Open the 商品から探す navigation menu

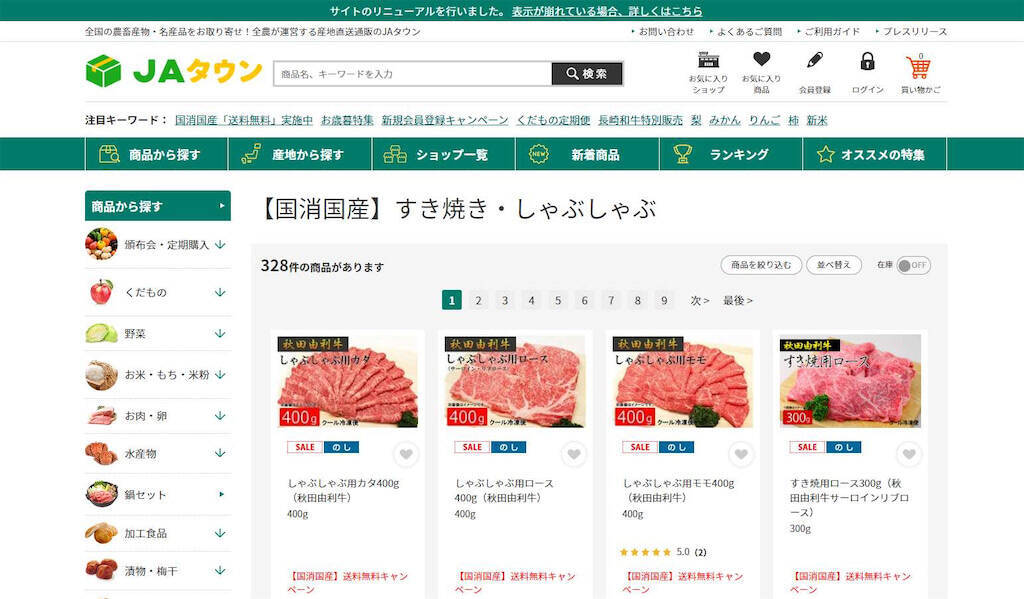click(x=157, y=154)
